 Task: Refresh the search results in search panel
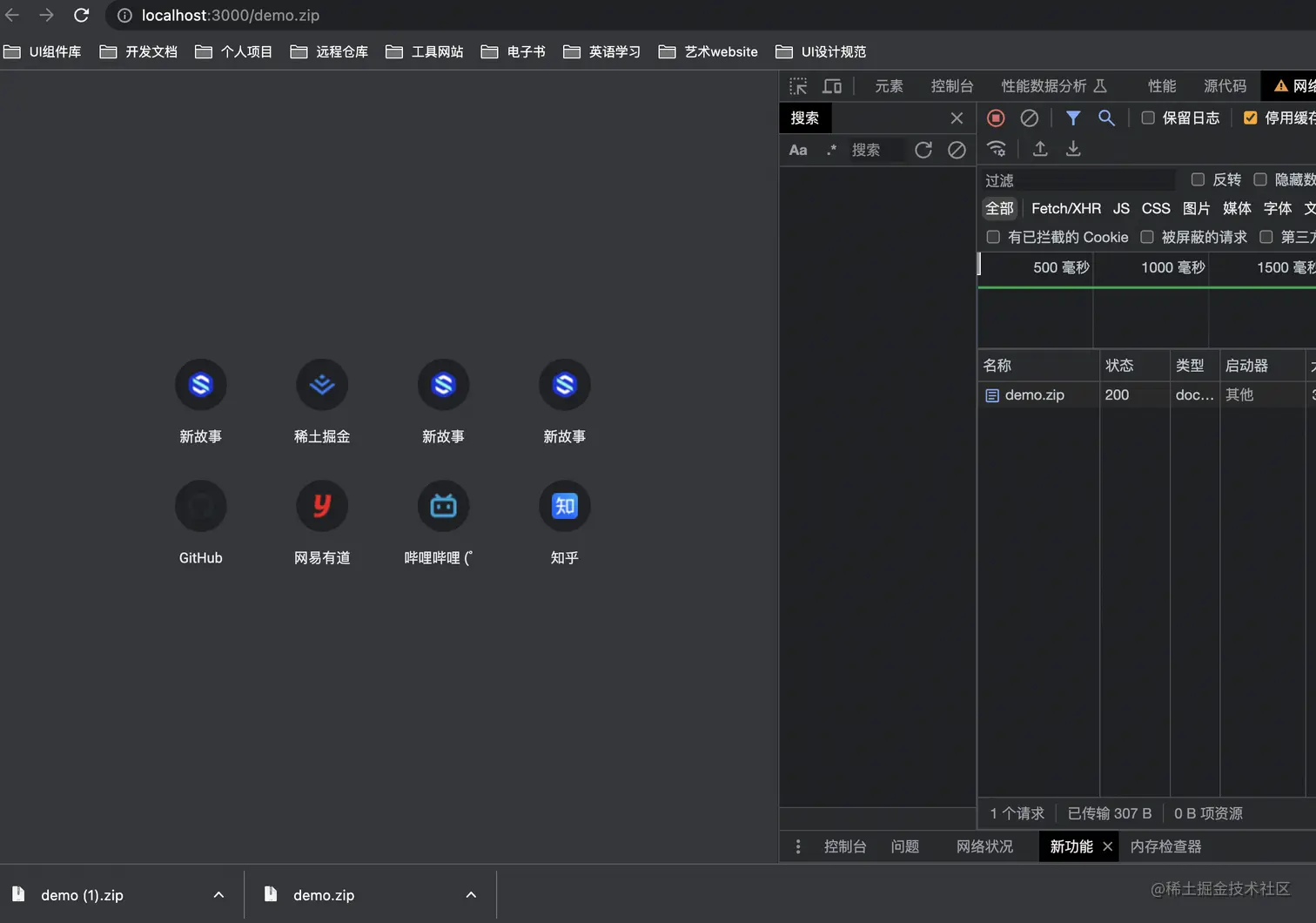pos(923,150)
